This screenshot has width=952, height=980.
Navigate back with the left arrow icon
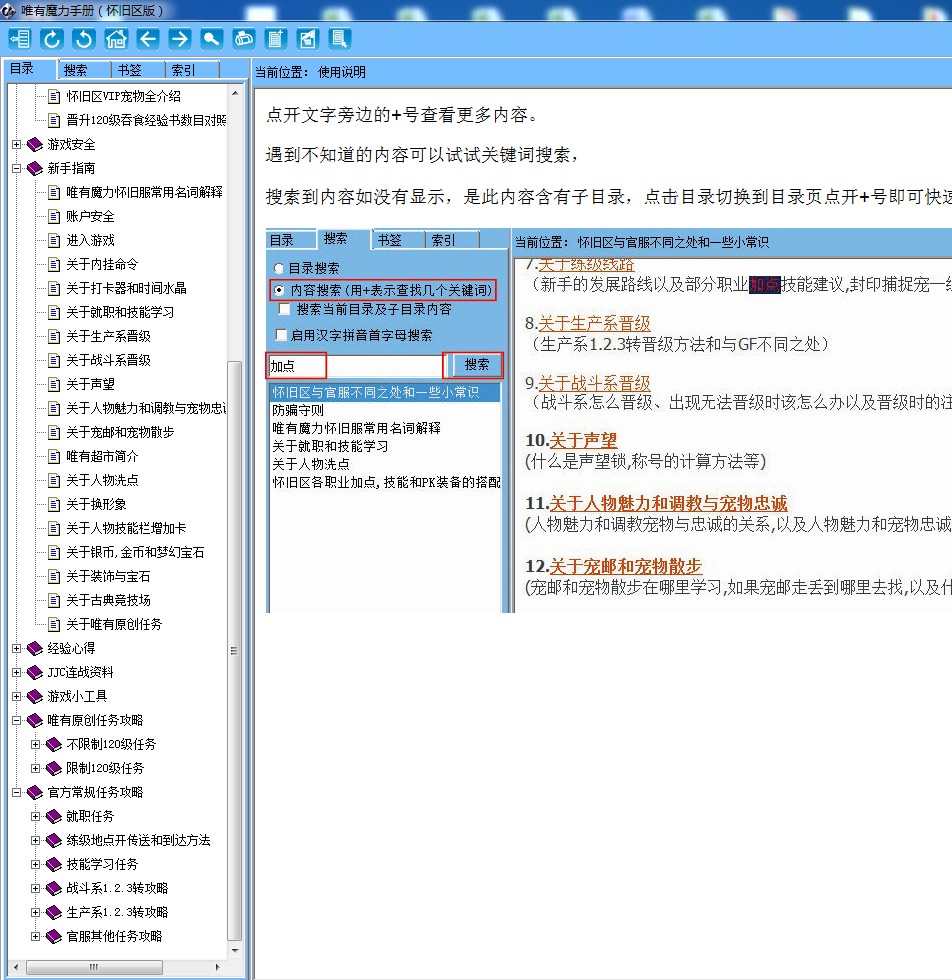coord(148,39)
